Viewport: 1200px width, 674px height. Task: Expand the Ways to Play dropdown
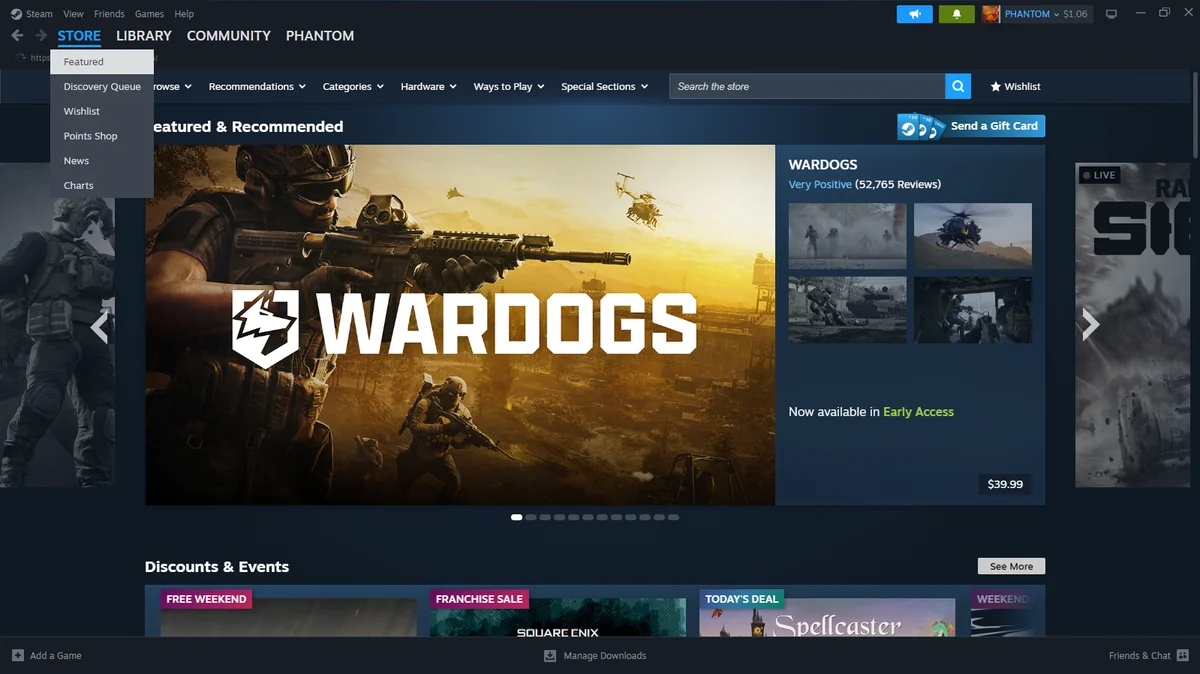(x=509, y=87)
